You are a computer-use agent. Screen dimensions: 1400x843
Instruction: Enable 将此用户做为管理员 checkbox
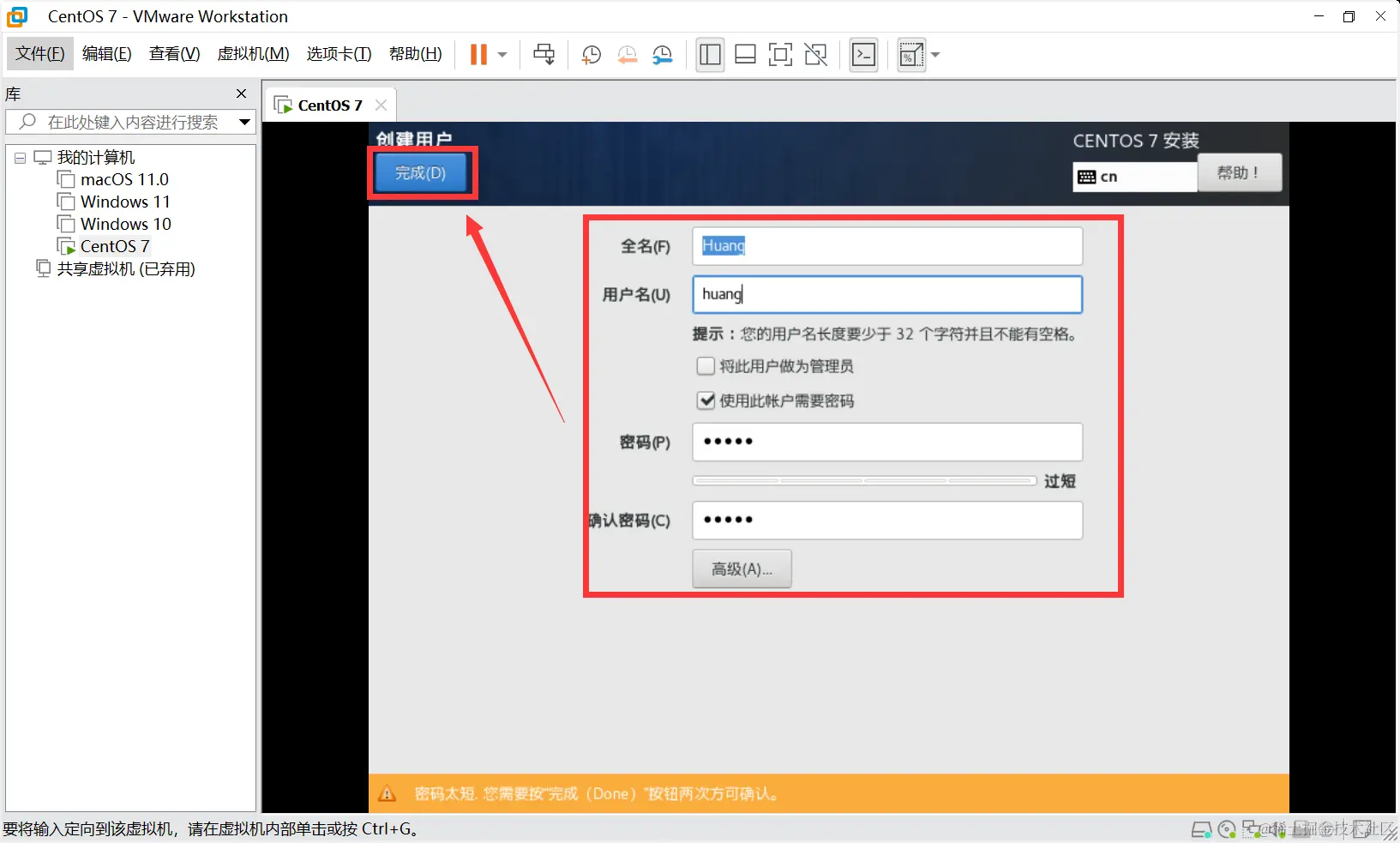tap(706, 366)
